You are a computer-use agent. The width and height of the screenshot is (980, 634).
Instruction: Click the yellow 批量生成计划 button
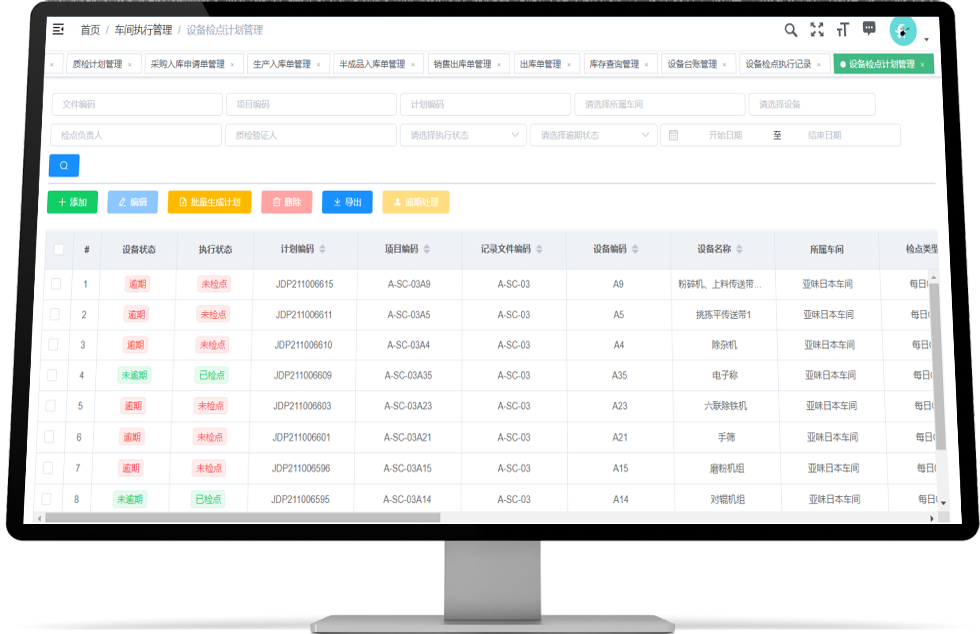click(209, 202)
